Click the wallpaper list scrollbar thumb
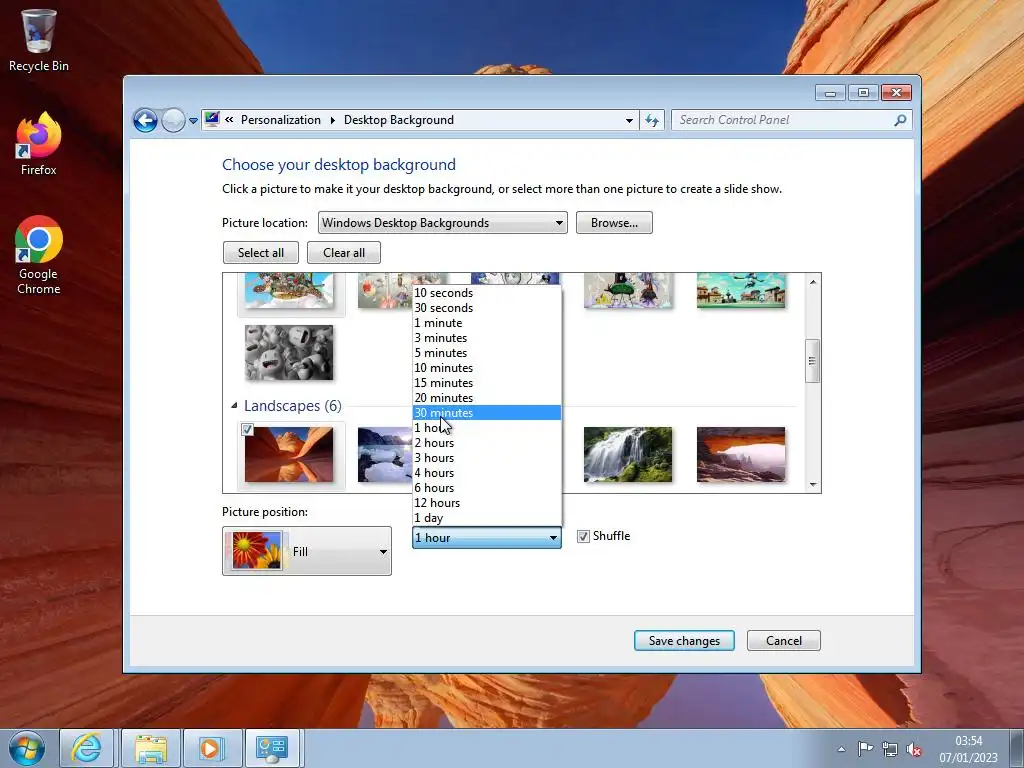Viewport: 1024px width, 768px height. click(812, 360)
